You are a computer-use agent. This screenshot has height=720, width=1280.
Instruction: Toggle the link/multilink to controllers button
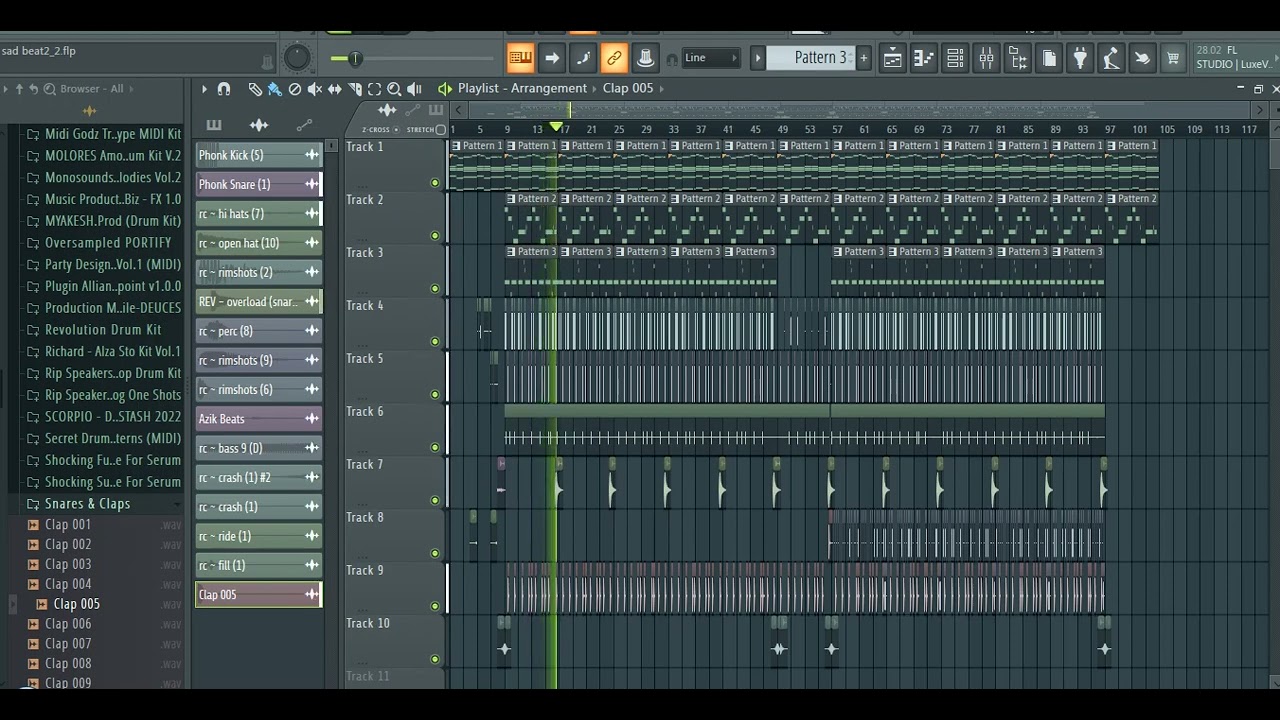pyautogui.click(x=614, y=58)
